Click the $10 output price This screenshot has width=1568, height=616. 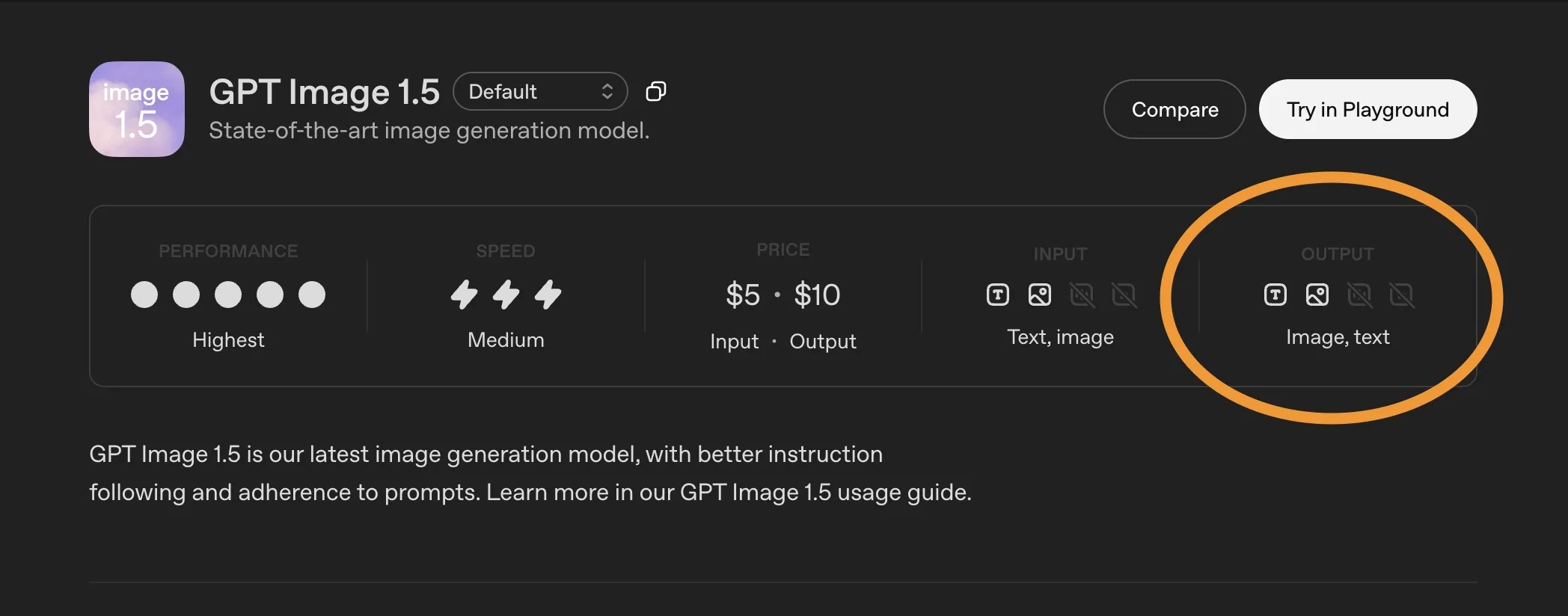(817, 295)
